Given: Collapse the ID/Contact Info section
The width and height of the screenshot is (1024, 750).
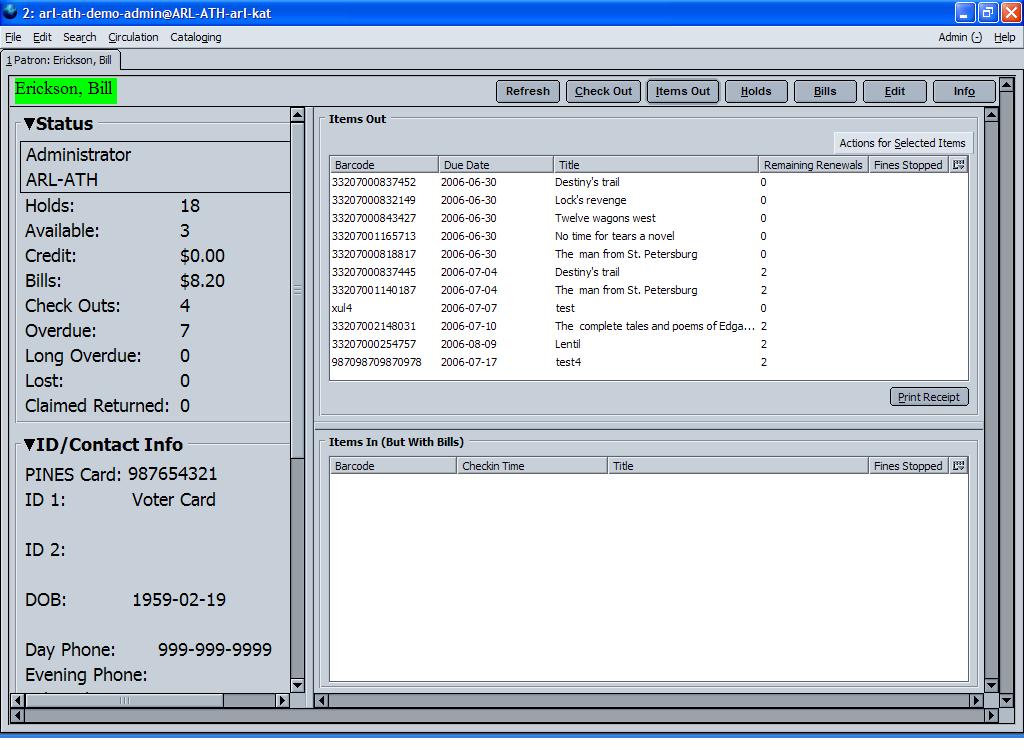Looking at the screenshot, I should click(x=30, y=445).
